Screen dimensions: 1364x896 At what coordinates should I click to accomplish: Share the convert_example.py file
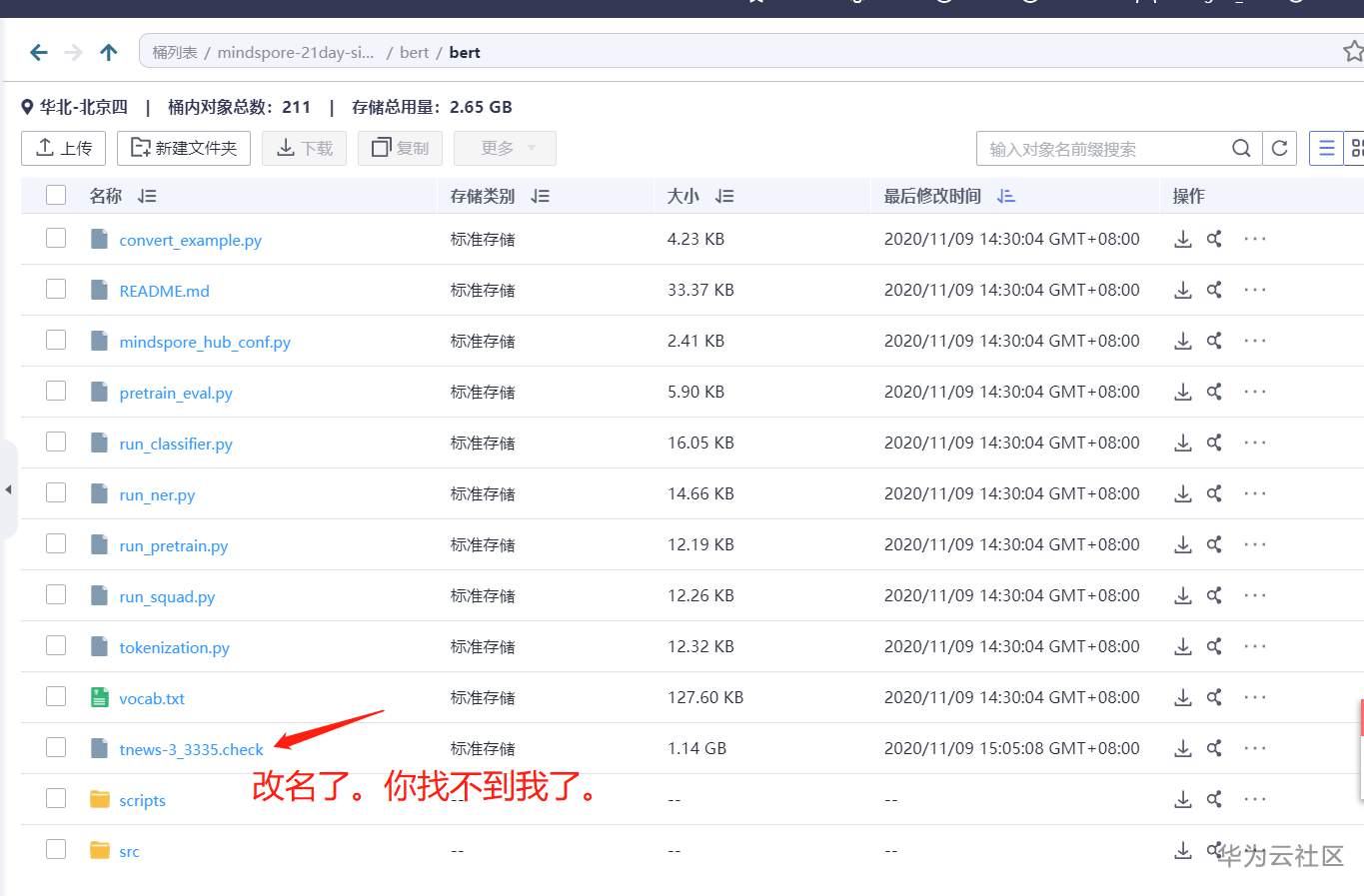(1214, 239)
